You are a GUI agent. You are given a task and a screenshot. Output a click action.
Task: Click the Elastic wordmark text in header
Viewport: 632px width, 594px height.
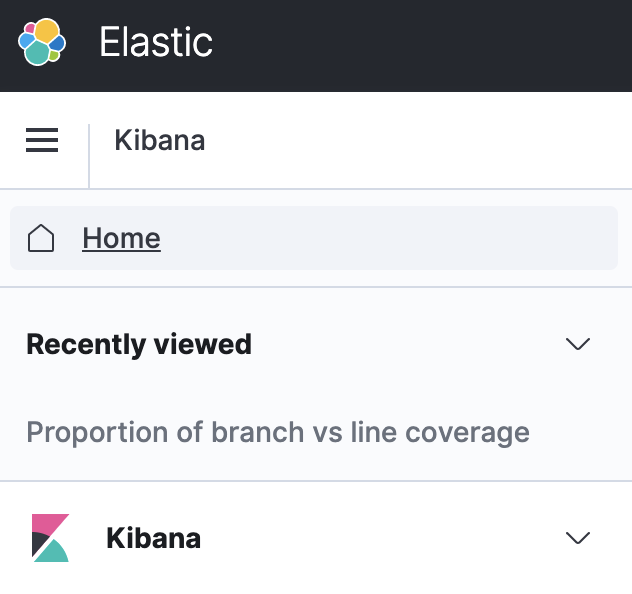(156, 43)
